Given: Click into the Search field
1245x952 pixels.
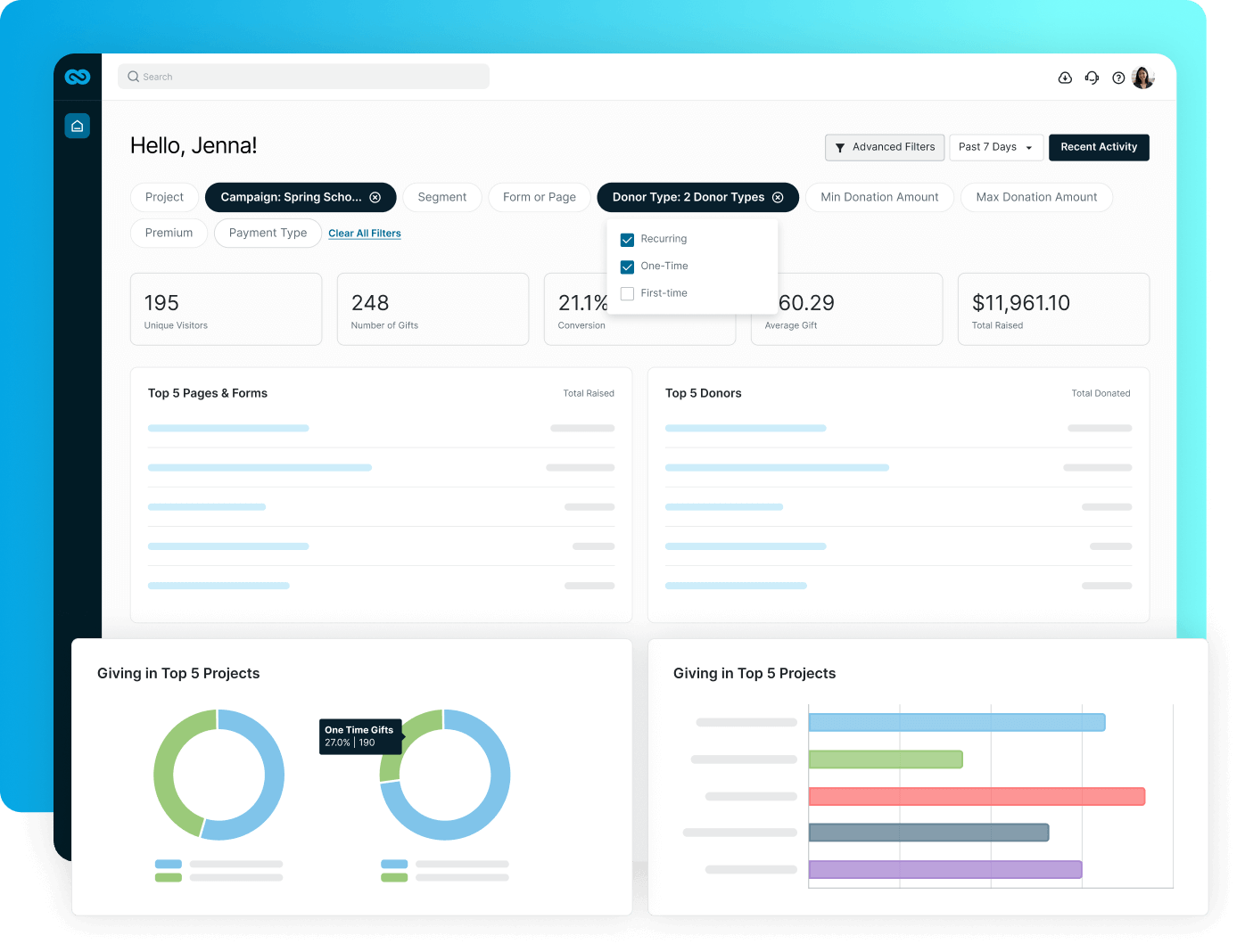Looking at the screenshot, I should [303, 77].
